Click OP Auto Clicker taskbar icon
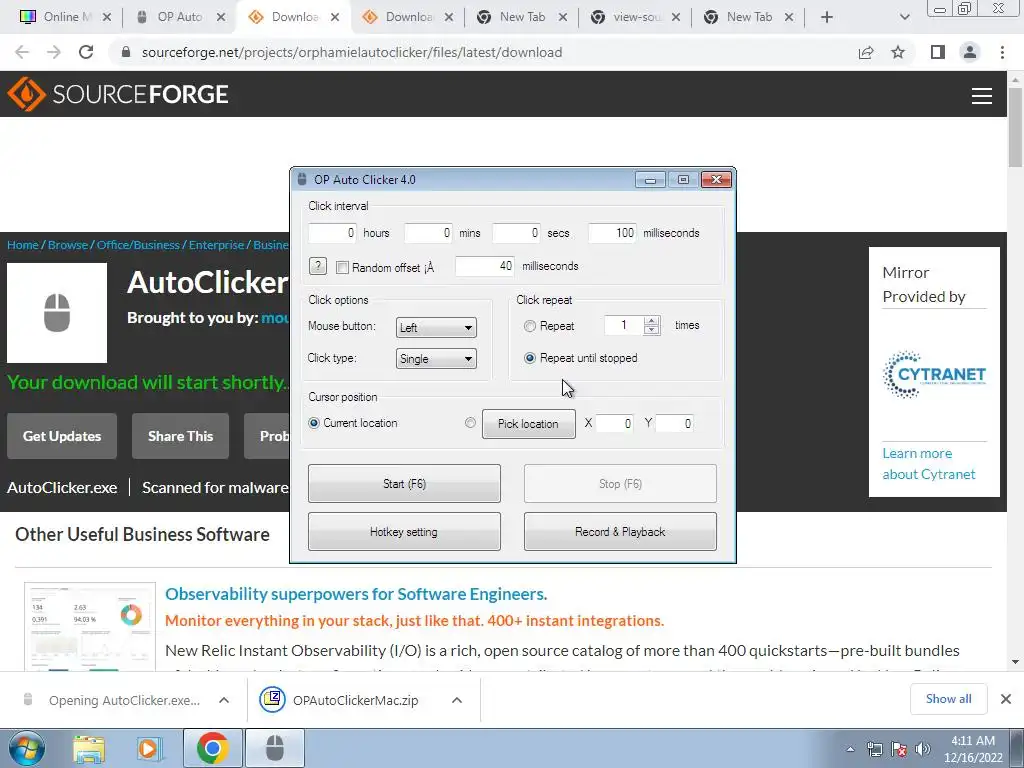 (275, 748)
